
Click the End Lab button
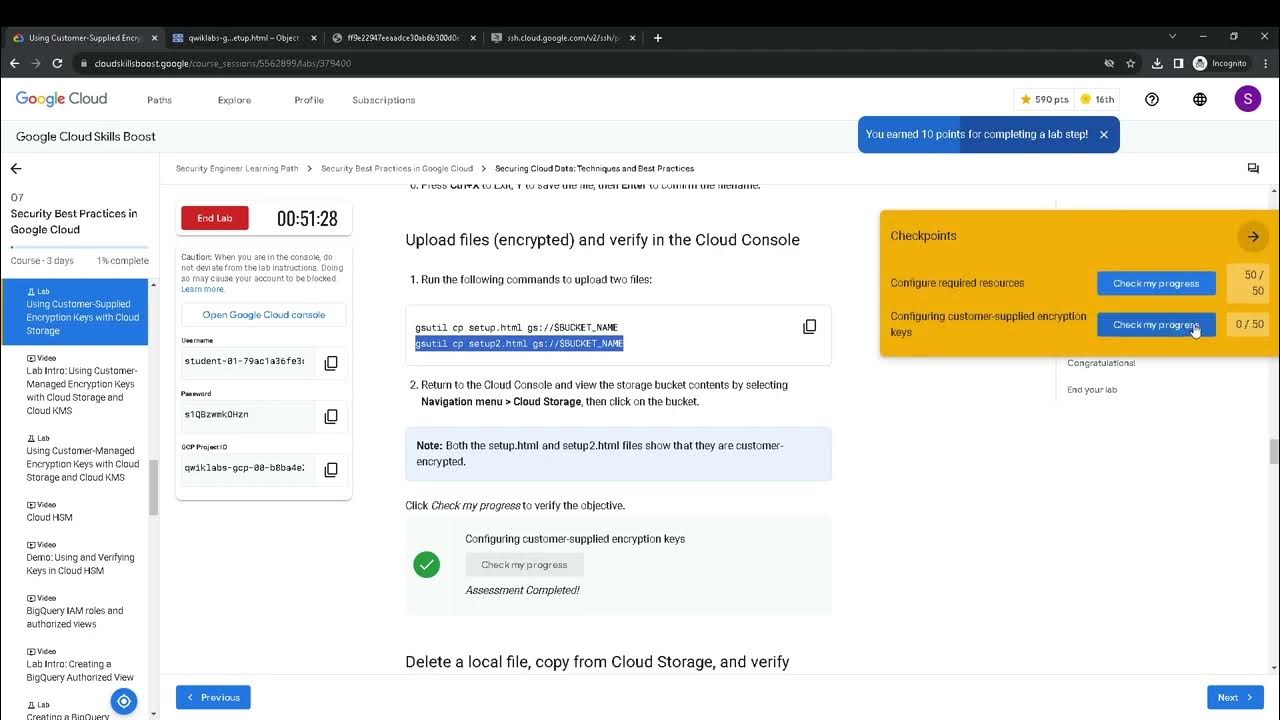215,218
